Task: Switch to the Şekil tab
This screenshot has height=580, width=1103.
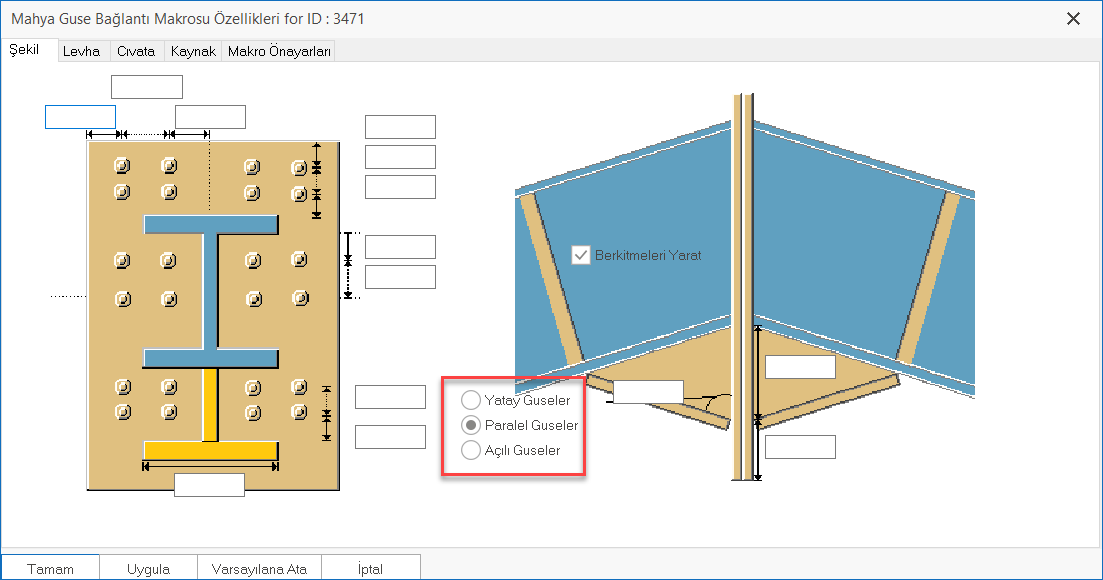Action: click(25, 50)
